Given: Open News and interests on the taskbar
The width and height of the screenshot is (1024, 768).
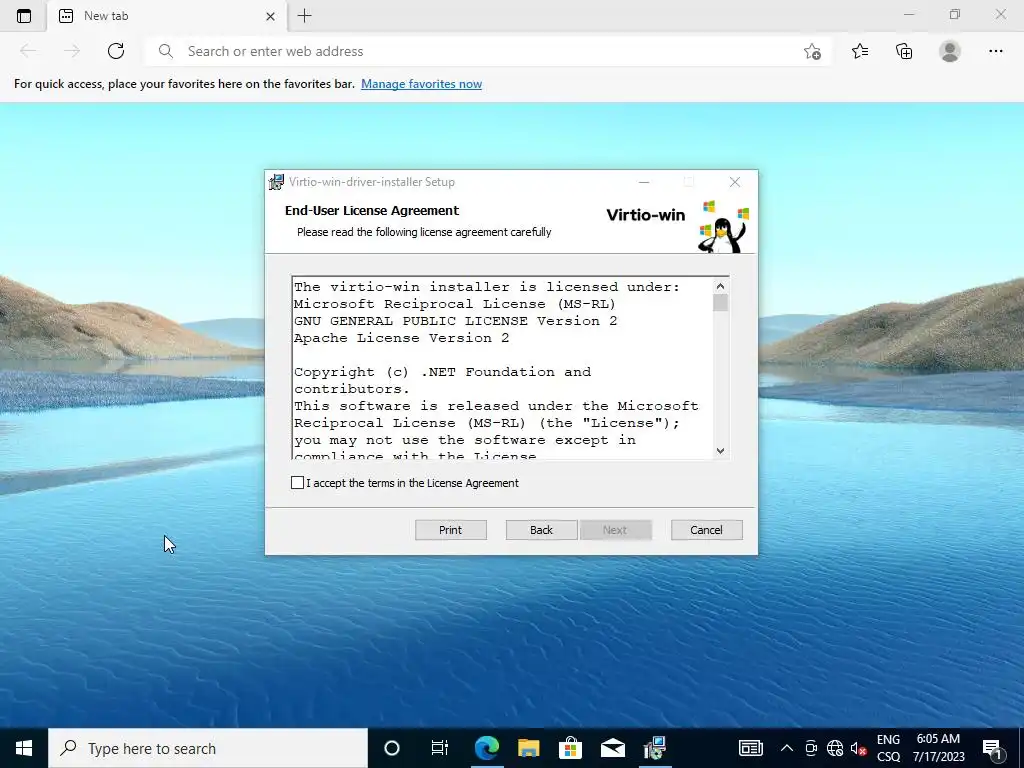Looking at the screenshot, I should (750, 748).
